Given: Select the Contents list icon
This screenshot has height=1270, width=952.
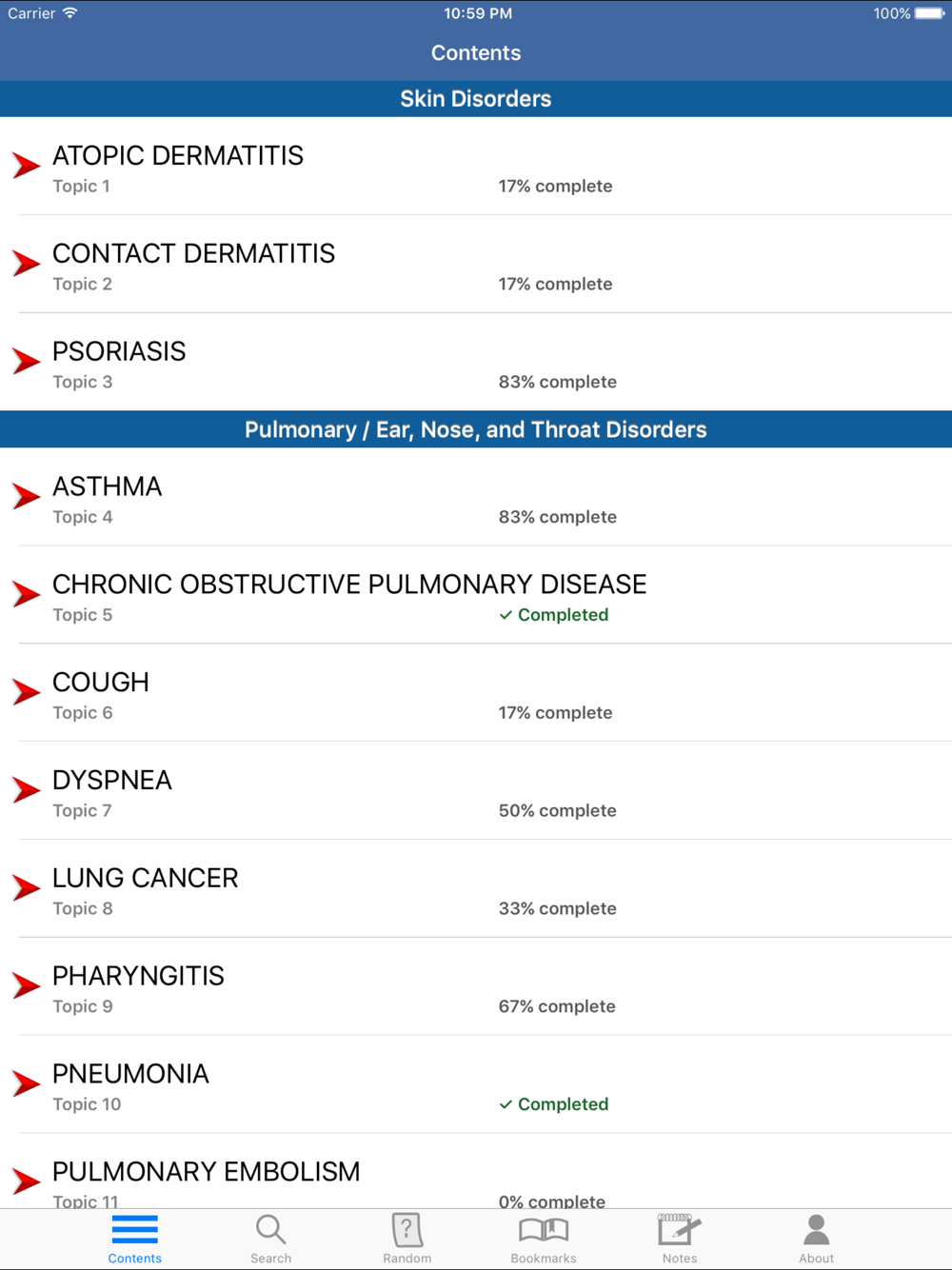Looking at the screenshot, I should (135, 1230).
